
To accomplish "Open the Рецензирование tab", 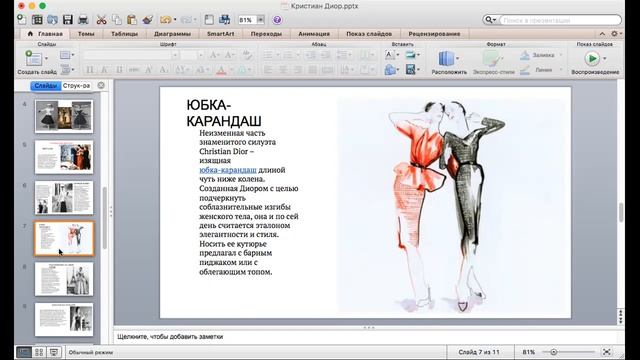I will [434, 34].
